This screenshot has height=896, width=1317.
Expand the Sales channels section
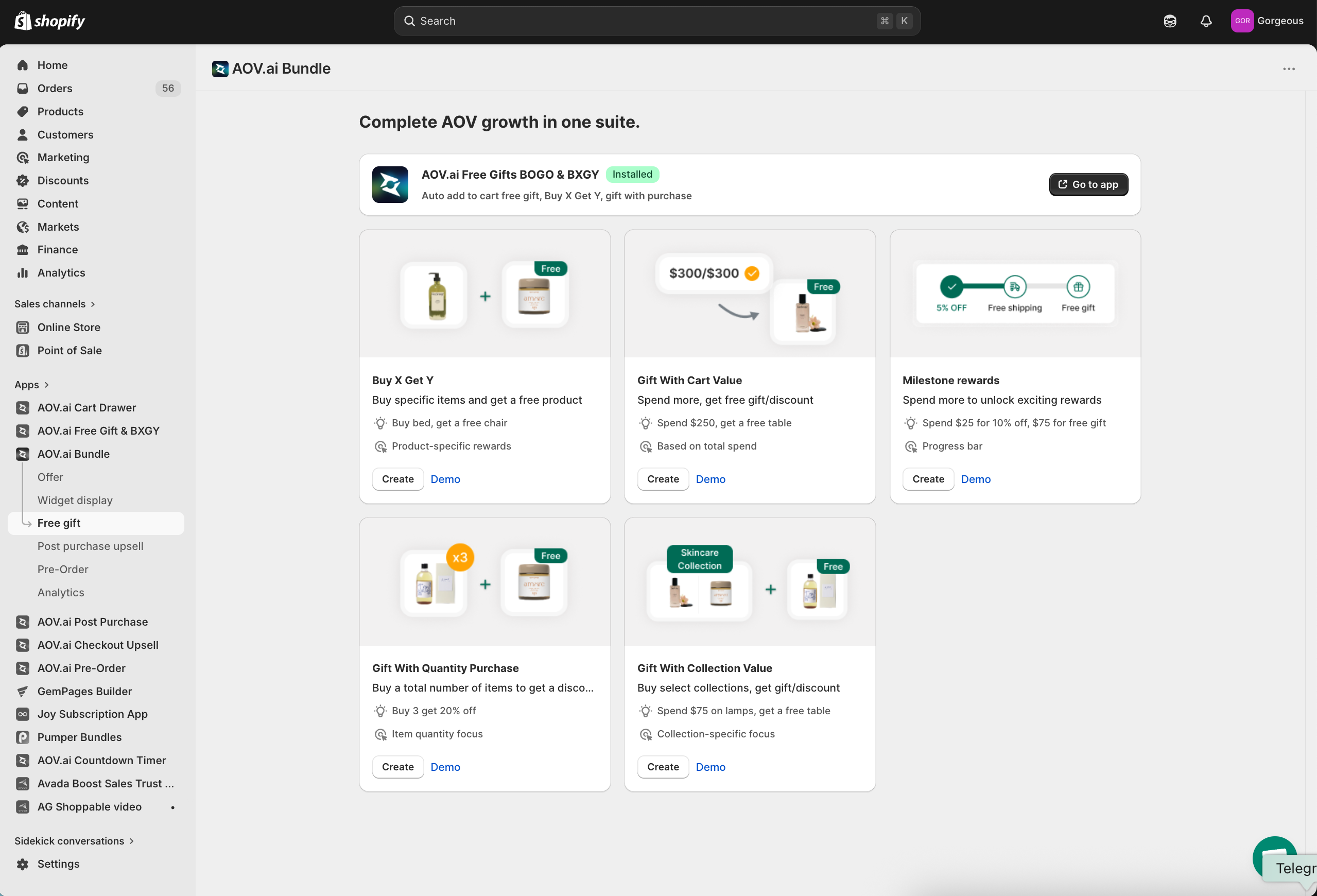tap(55, 304)
